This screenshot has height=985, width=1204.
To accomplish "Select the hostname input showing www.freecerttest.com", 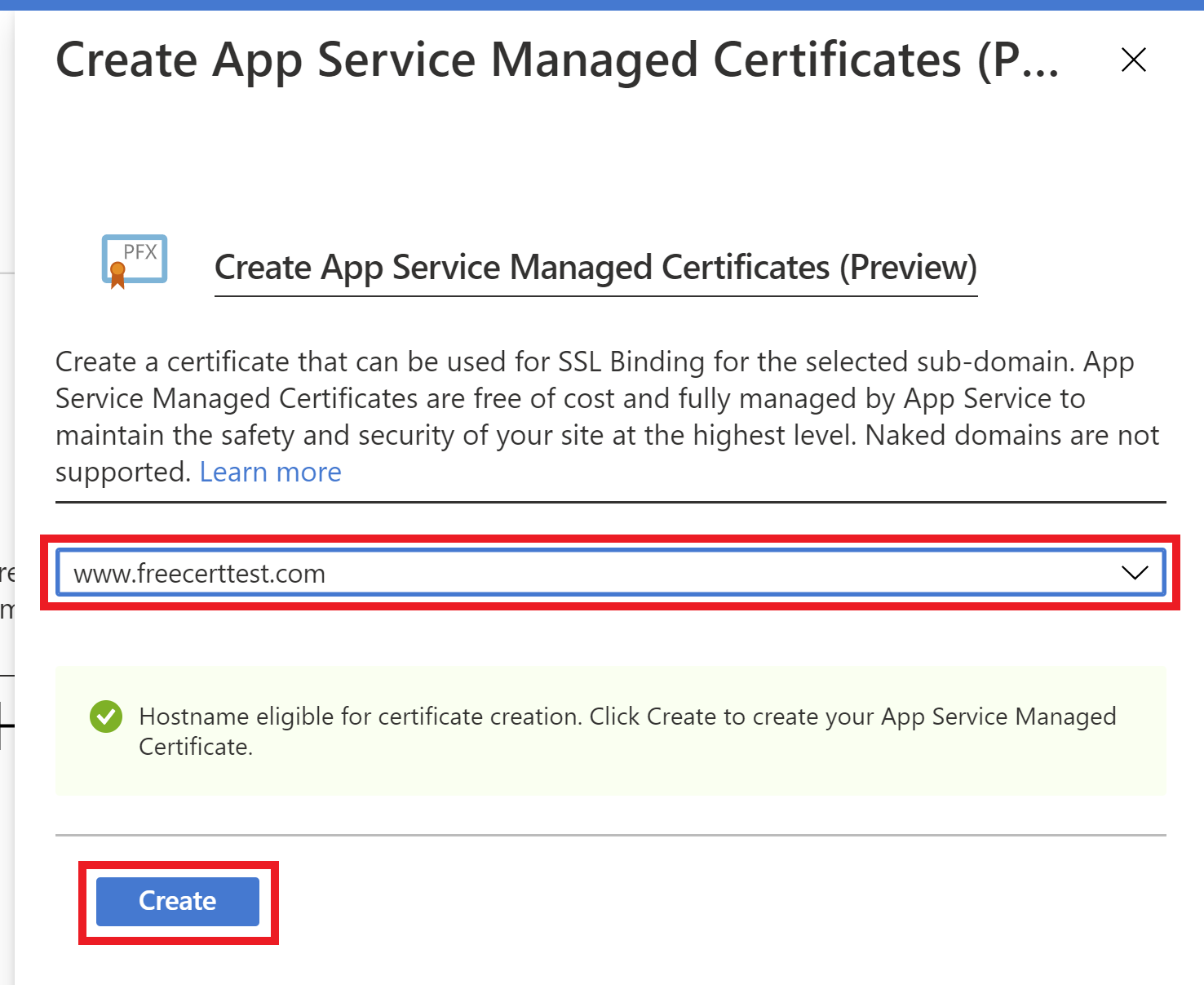I will coord(326,573).
